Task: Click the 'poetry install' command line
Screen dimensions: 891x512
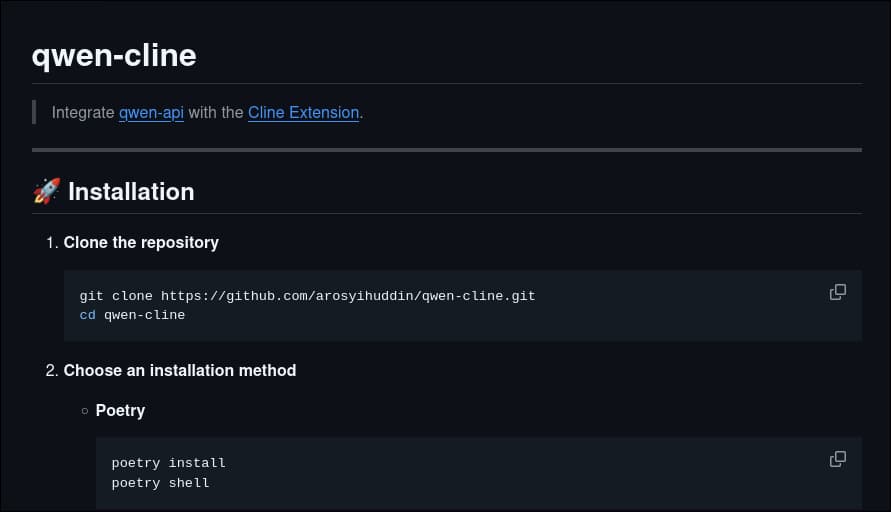Action: [168, 463]
